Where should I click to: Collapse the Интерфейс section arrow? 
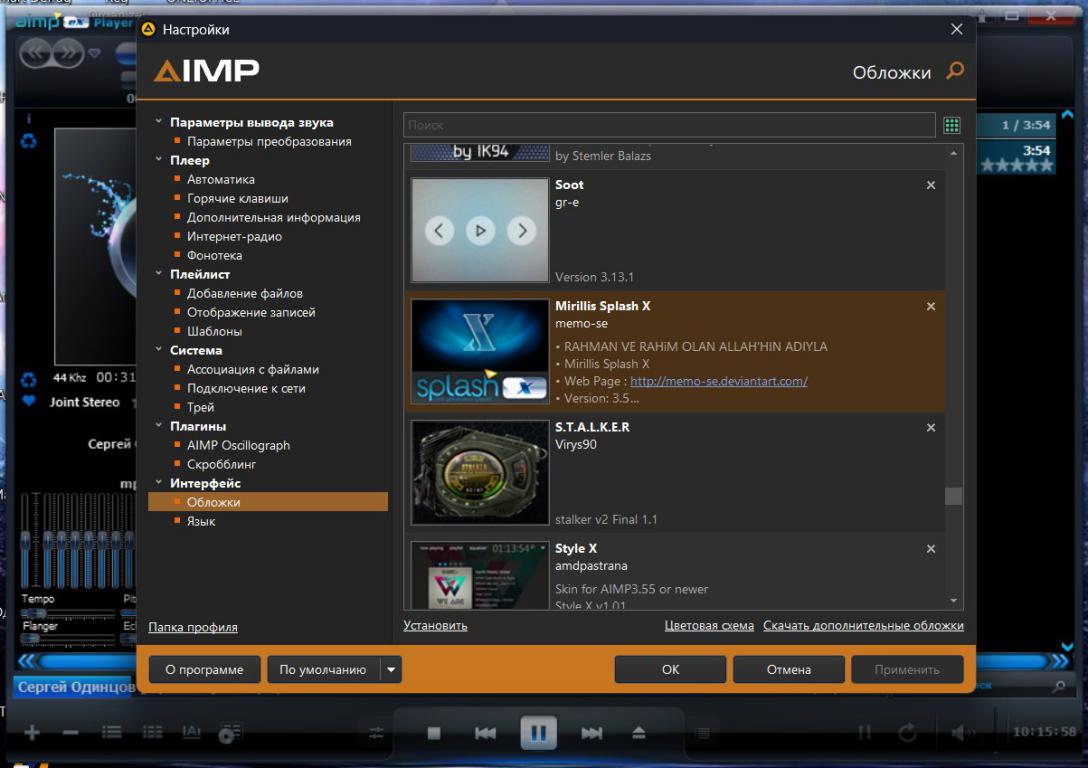tap(158, 483)
